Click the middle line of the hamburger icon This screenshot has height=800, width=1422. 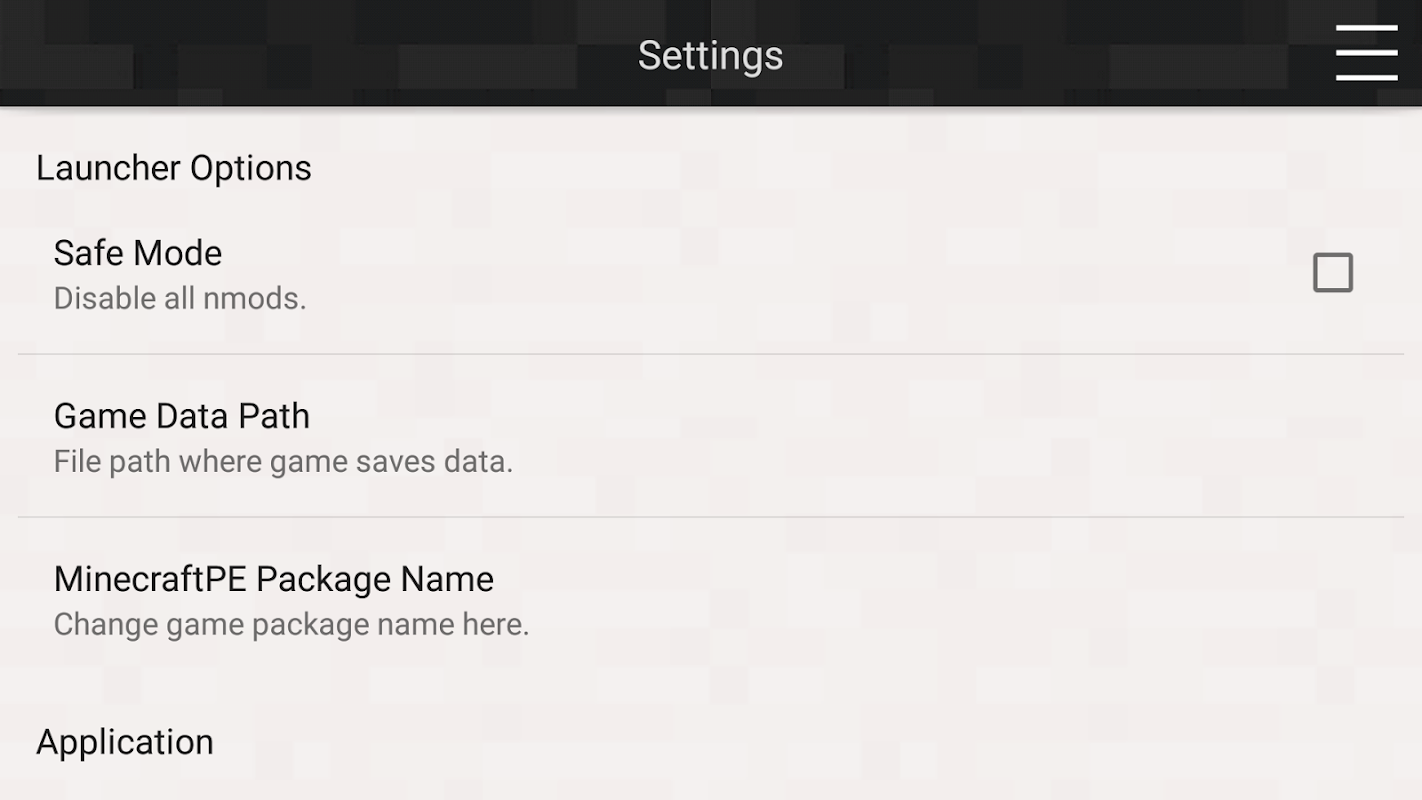coord(1366,53)
